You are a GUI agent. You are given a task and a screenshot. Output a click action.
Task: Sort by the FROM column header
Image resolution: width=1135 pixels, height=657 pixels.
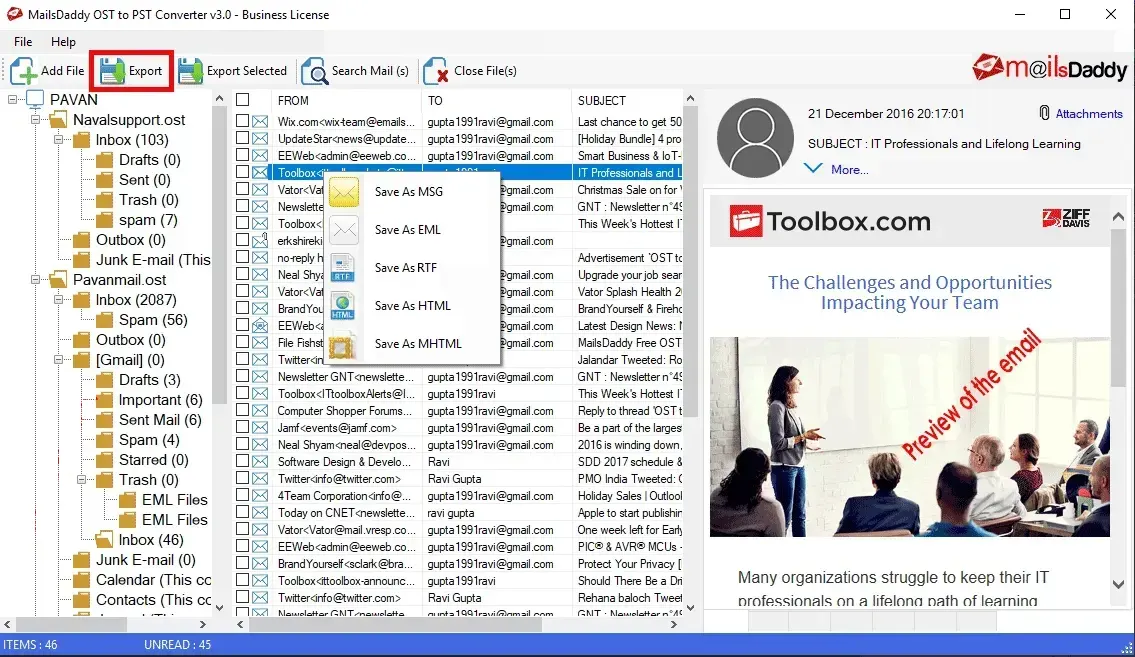click(346, 101)
